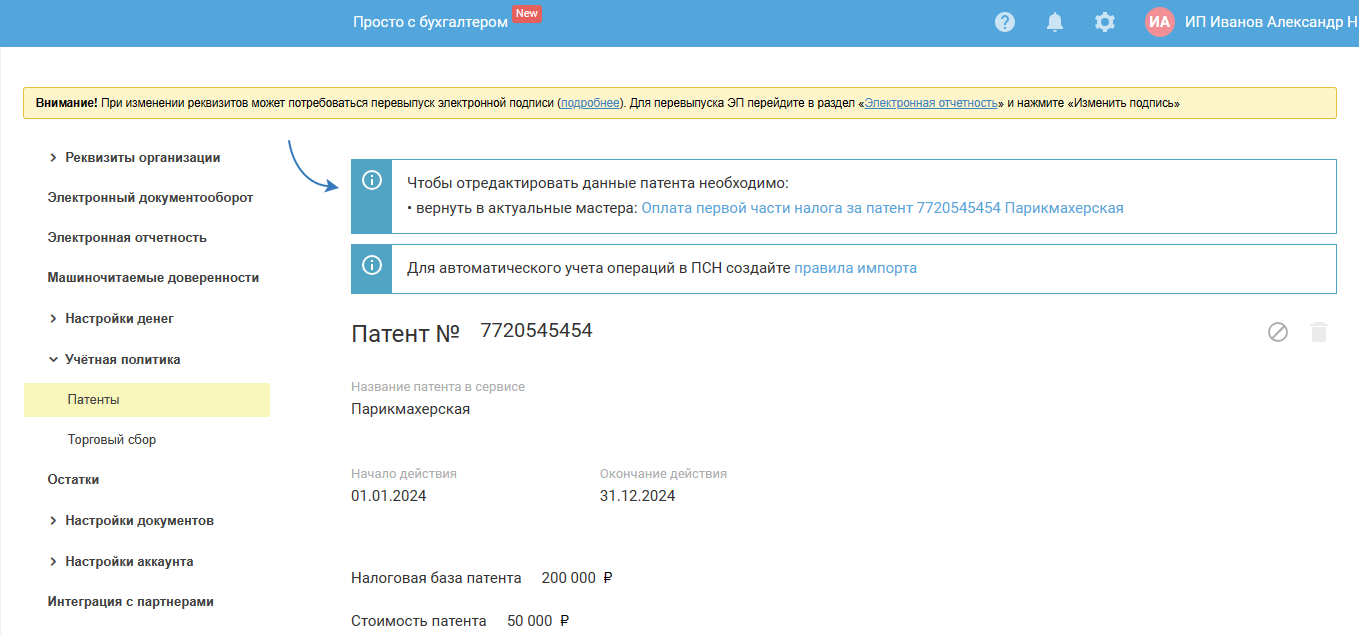The image size is (1359, 635).
Task: Click the New badge in header
Action: (x=526, y=14)
